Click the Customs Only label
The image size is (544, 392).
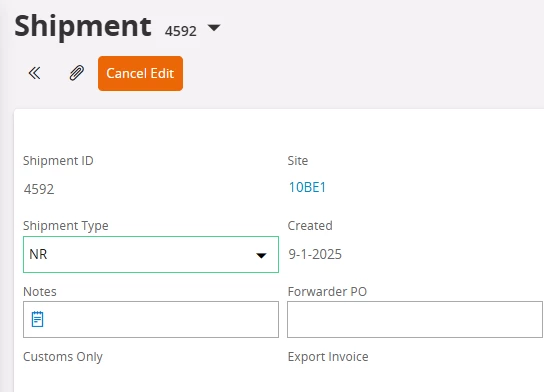63,357
